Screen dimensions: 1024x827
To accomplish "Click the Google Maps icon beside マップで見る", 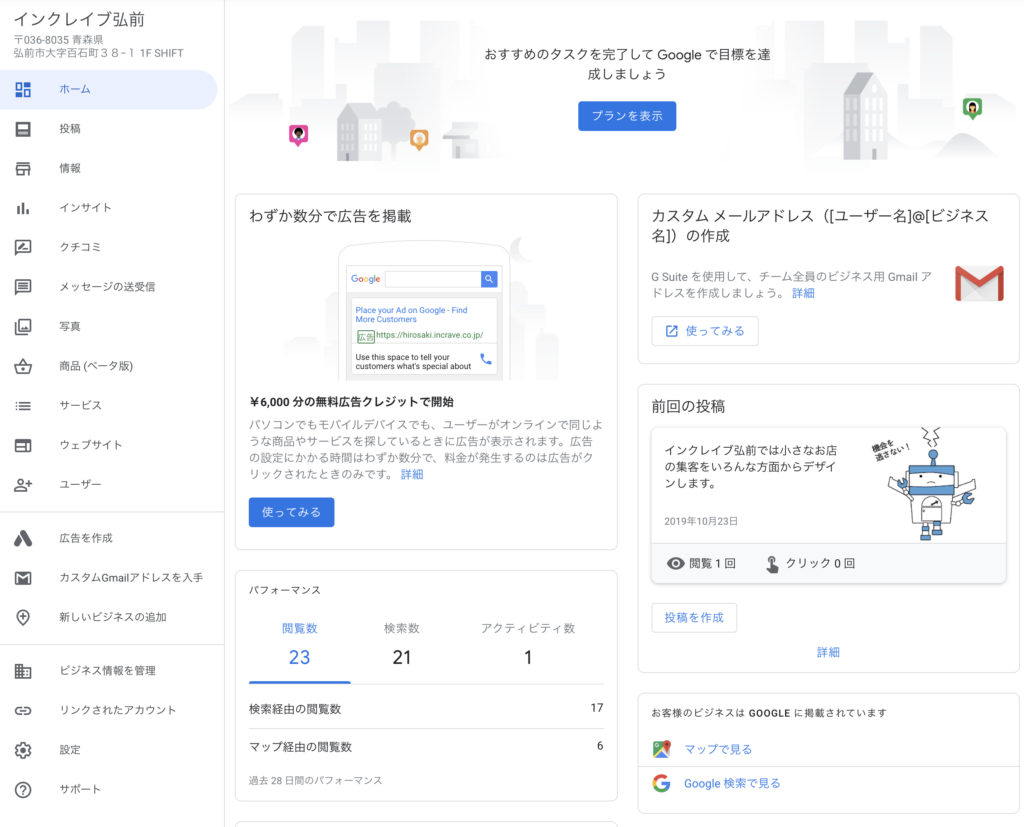I will (662, 749).
